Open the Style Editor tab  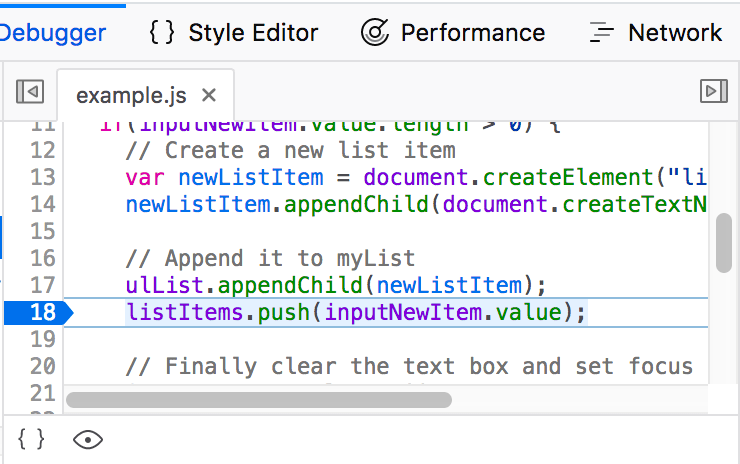tap(233, 32)
